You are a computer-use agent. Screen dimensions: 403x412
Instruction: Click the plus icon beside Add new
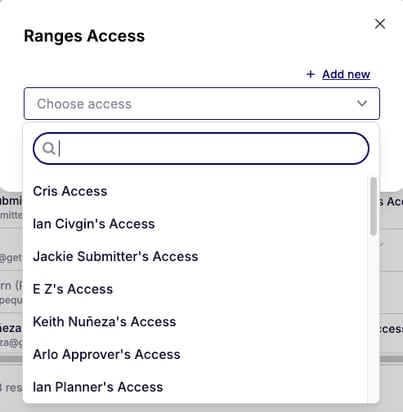point(310,74)
